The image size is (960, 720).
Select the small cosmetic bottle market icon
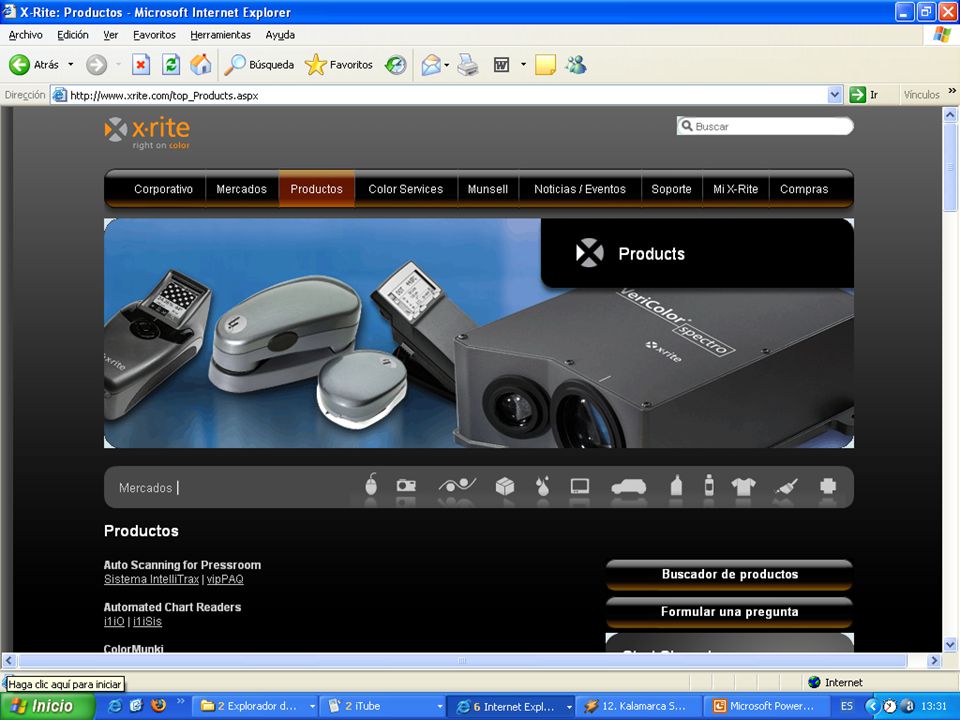tap(709, 485)
